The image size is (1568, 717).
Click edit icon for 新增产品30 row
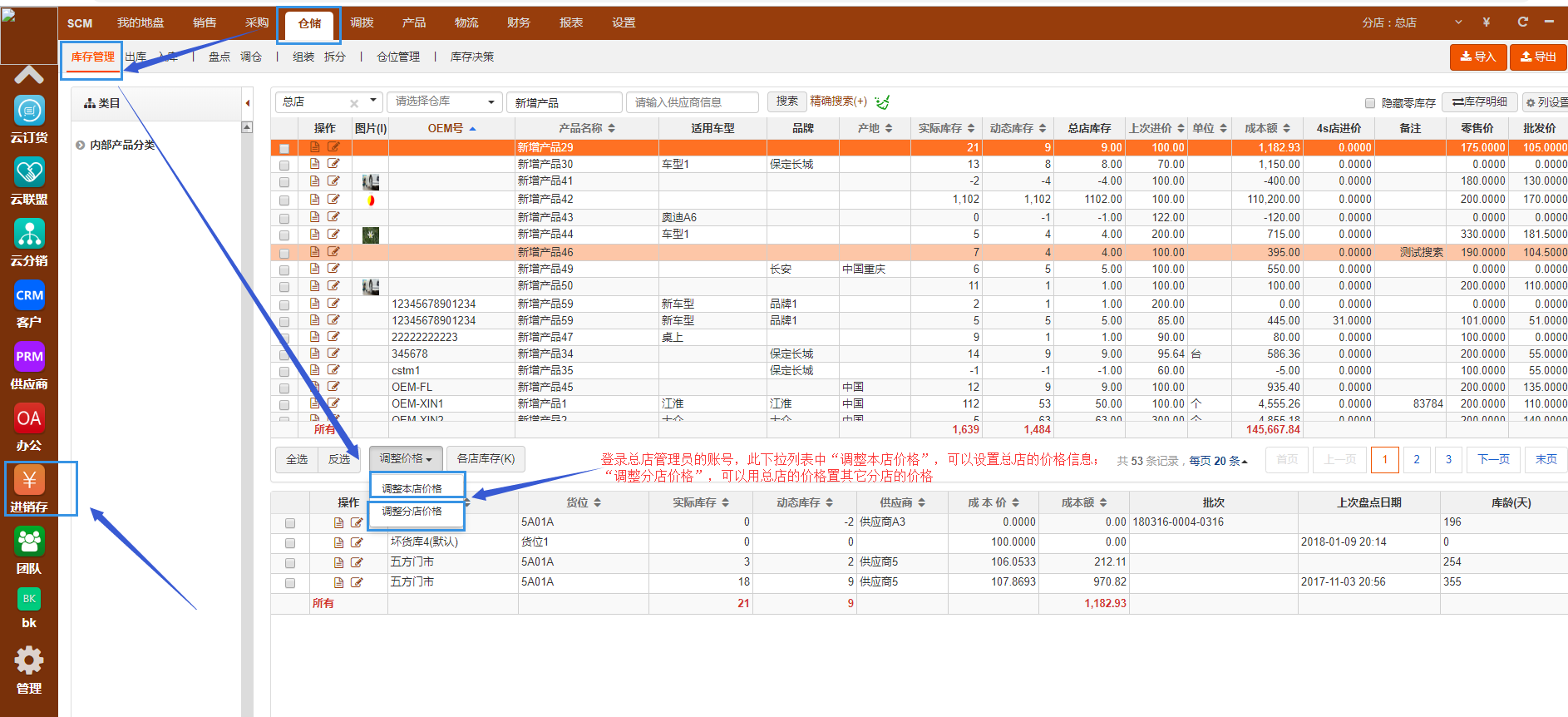point(333,164)
